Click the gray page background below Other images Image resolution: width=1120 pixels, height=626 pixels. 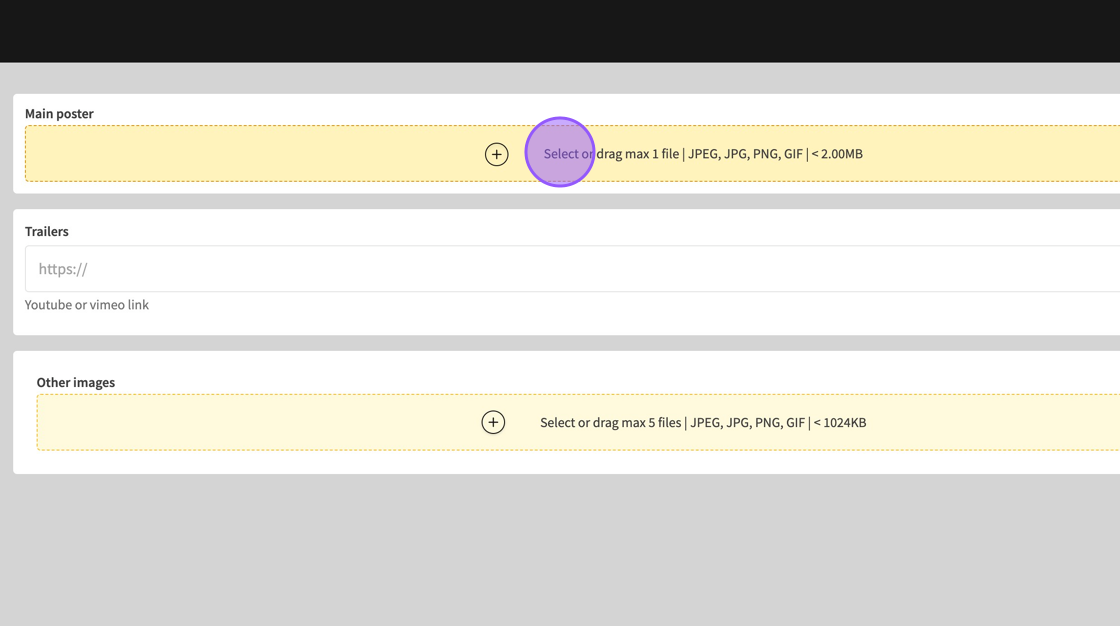coord(560,550)
